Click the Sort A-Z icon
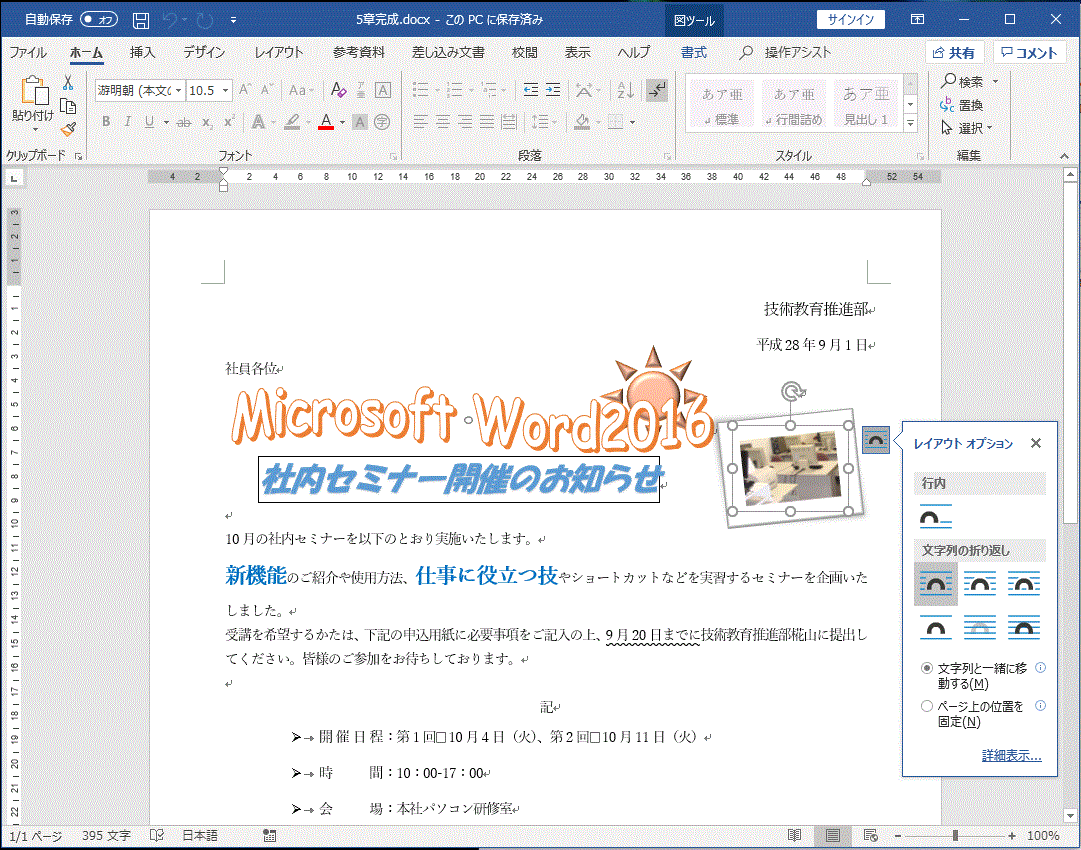Viewport: 1081px width, 850px height. 626,90
